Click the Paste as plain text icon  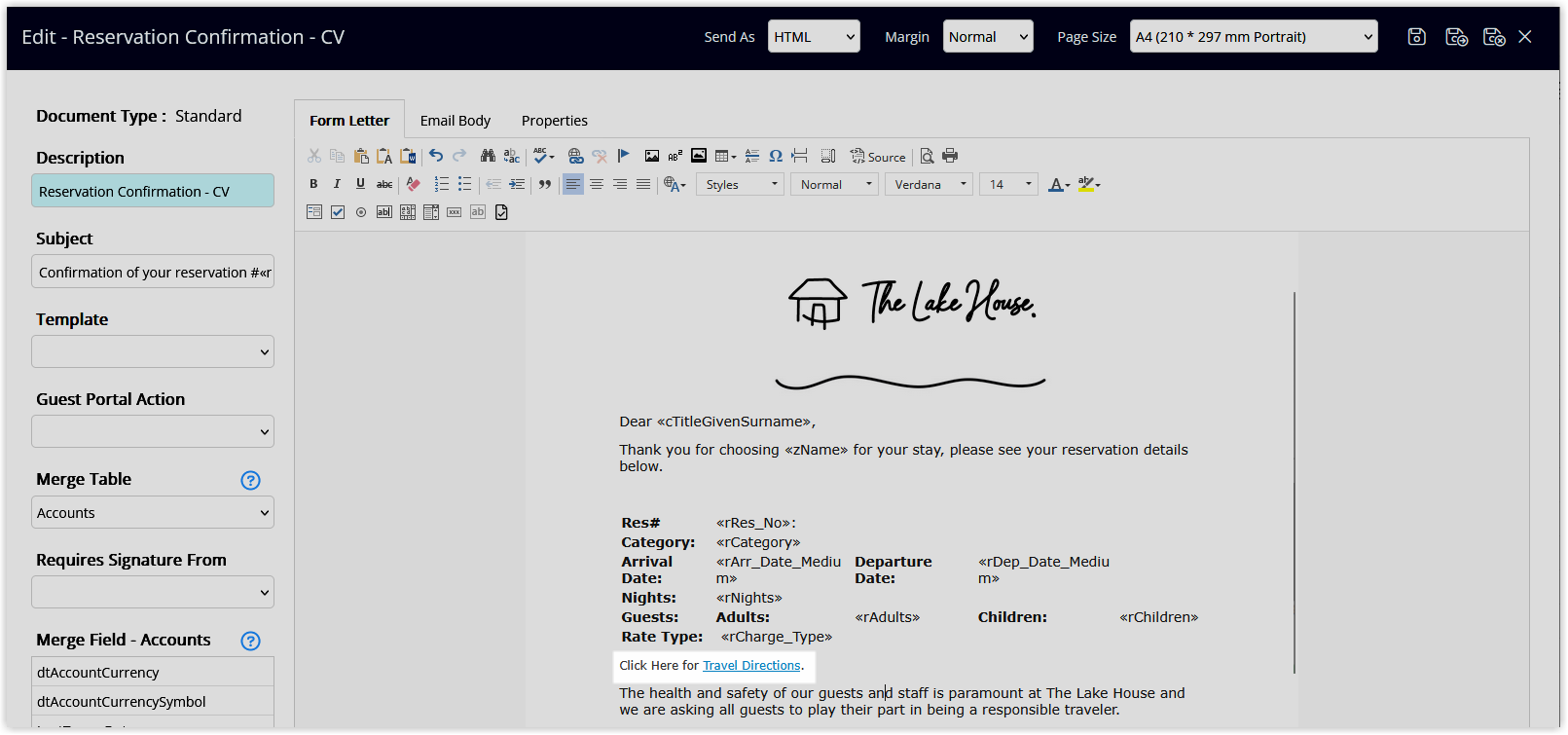pos(384,156)
